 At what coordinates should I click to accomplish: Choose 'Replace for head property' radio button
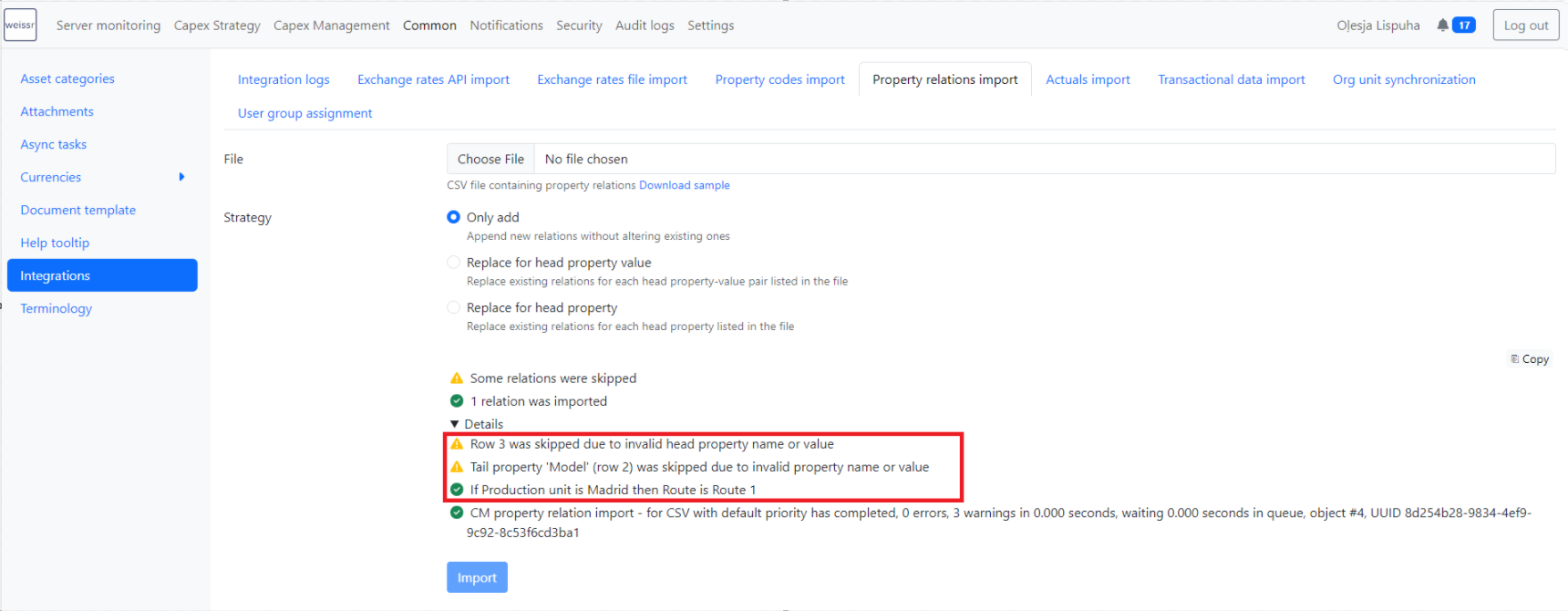453,308
